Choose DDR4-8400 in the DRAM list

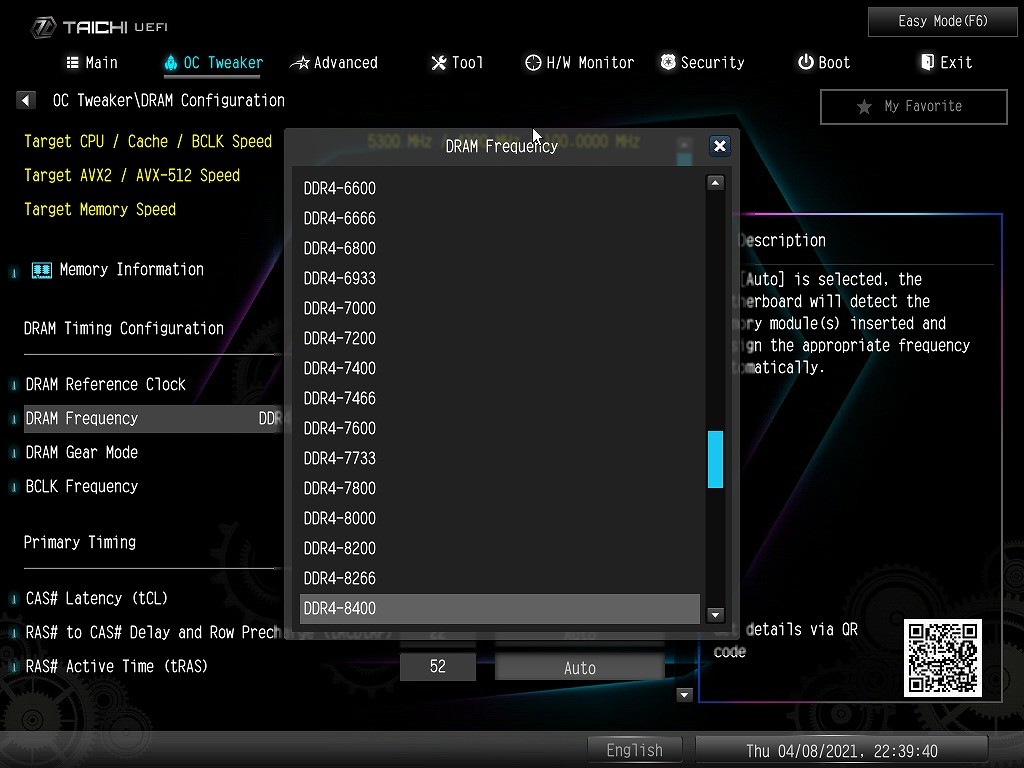[x=340, y=608]
